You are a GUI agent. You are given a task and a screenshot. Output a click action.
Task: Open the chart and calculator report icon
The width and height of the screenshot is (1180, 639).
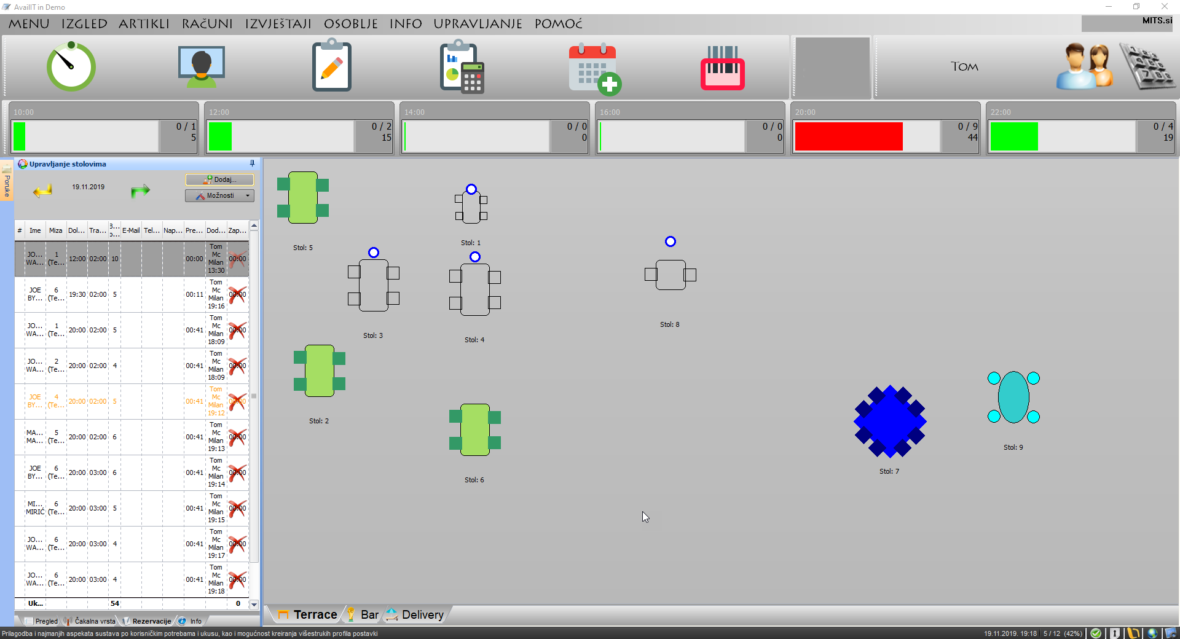461,67
